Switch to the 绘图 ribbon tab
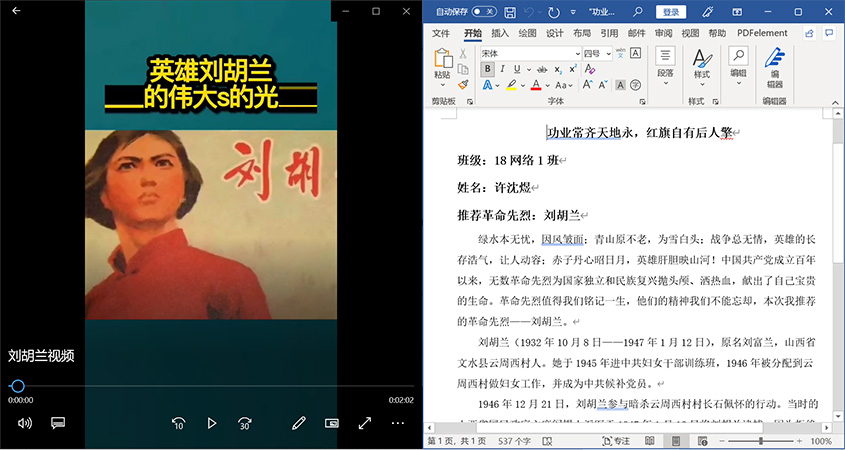 (x=528, y=33)
